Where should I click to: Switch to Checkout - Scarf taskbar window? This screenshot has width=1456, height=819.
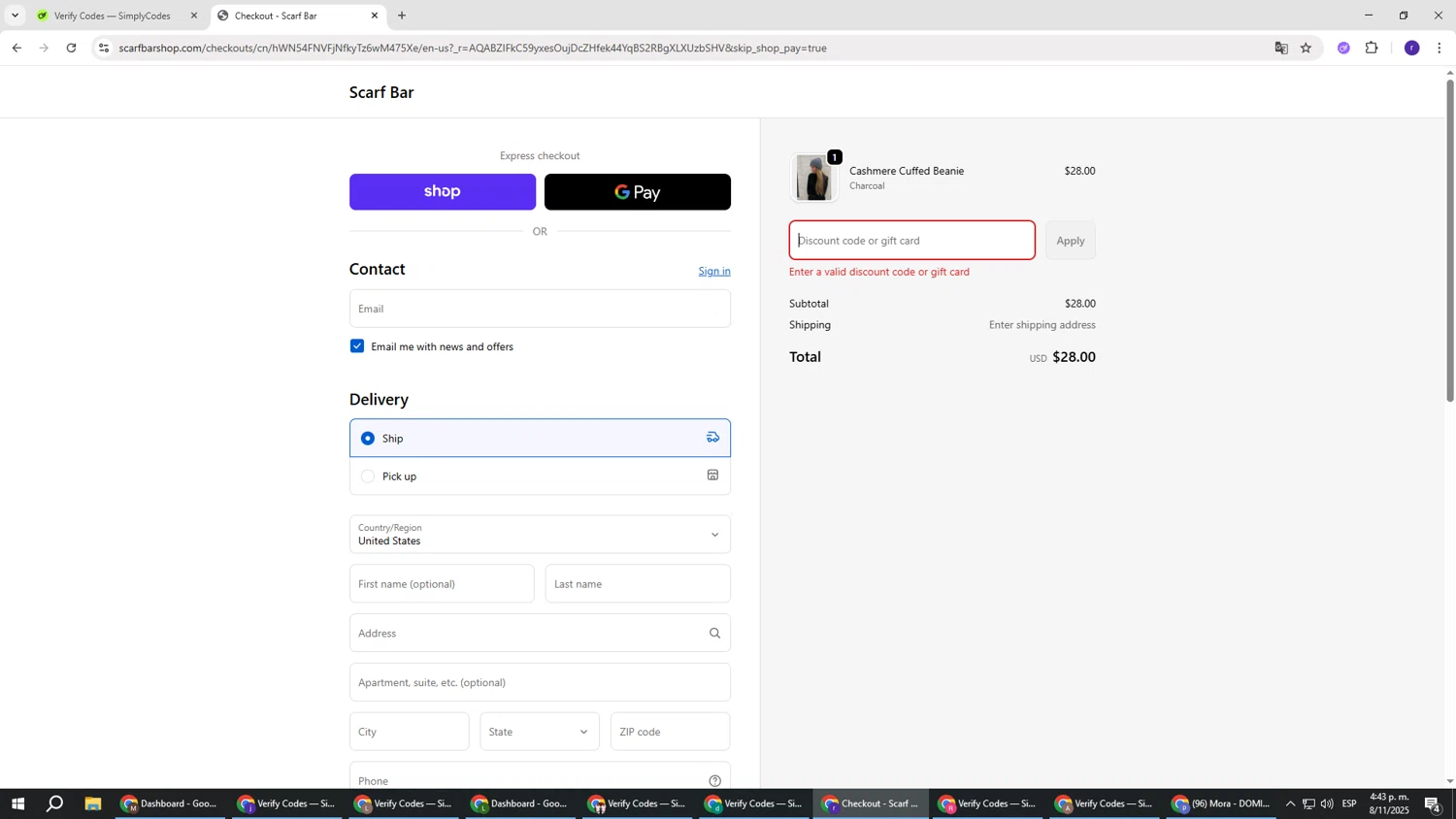pos(871,803)
